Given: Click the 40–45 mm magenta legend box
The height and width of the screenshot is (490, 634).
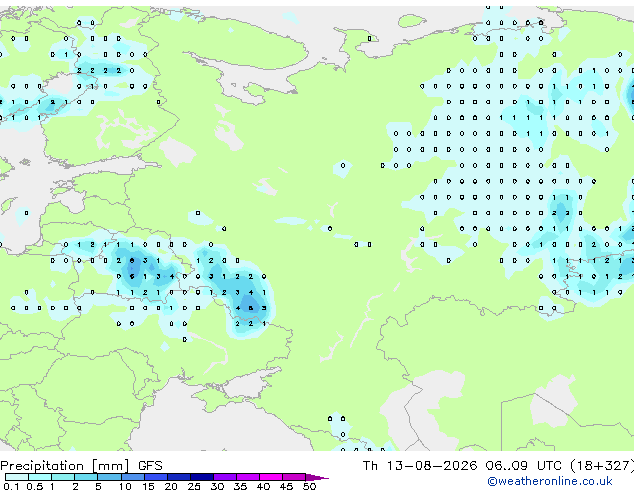Looking at the screenshot, I should pyautogui.click(x=271, y=477).
